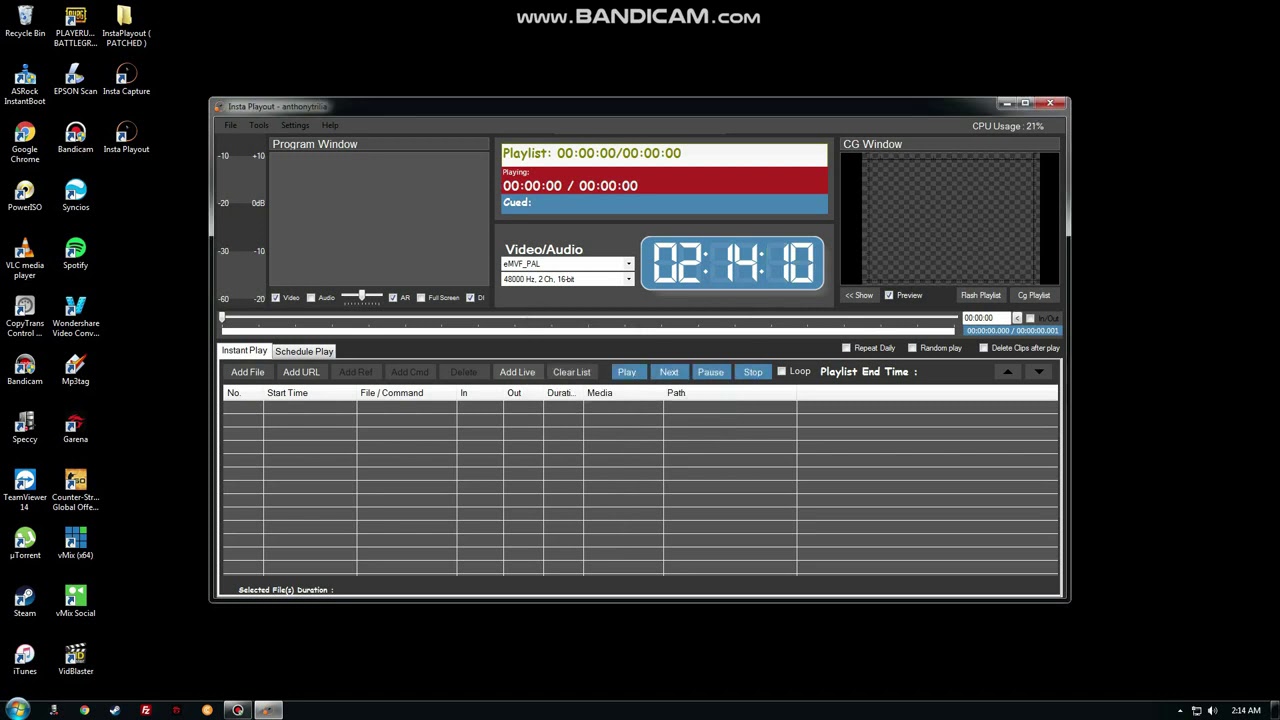Click the << Show button
Image resolution: width=1280 pixels, height=720 pixels.
pyautogui.click(x=859, y=295)
